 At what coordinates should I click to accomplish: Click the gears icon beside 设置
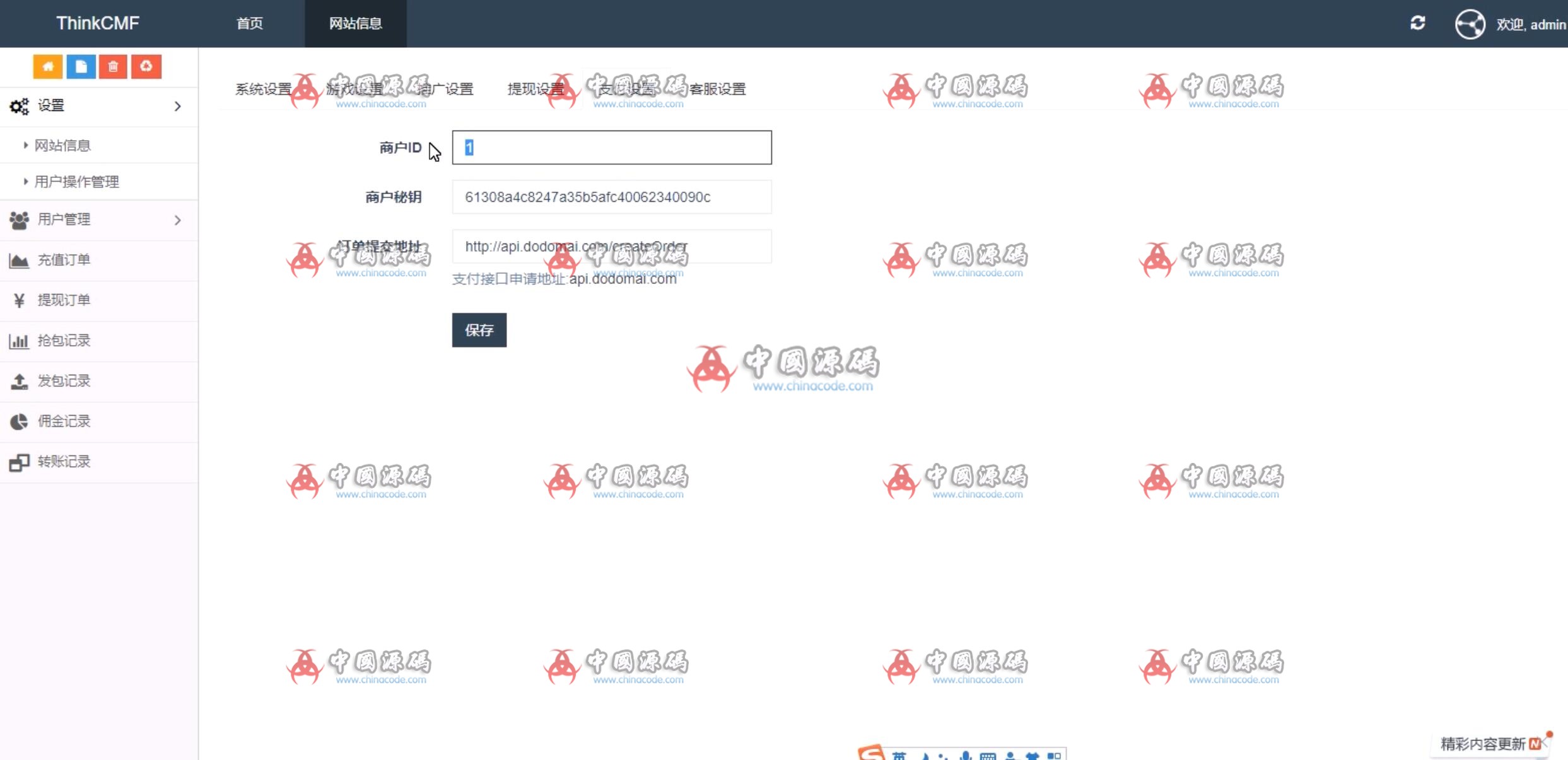pyautogui.click(x=19, y=106)
